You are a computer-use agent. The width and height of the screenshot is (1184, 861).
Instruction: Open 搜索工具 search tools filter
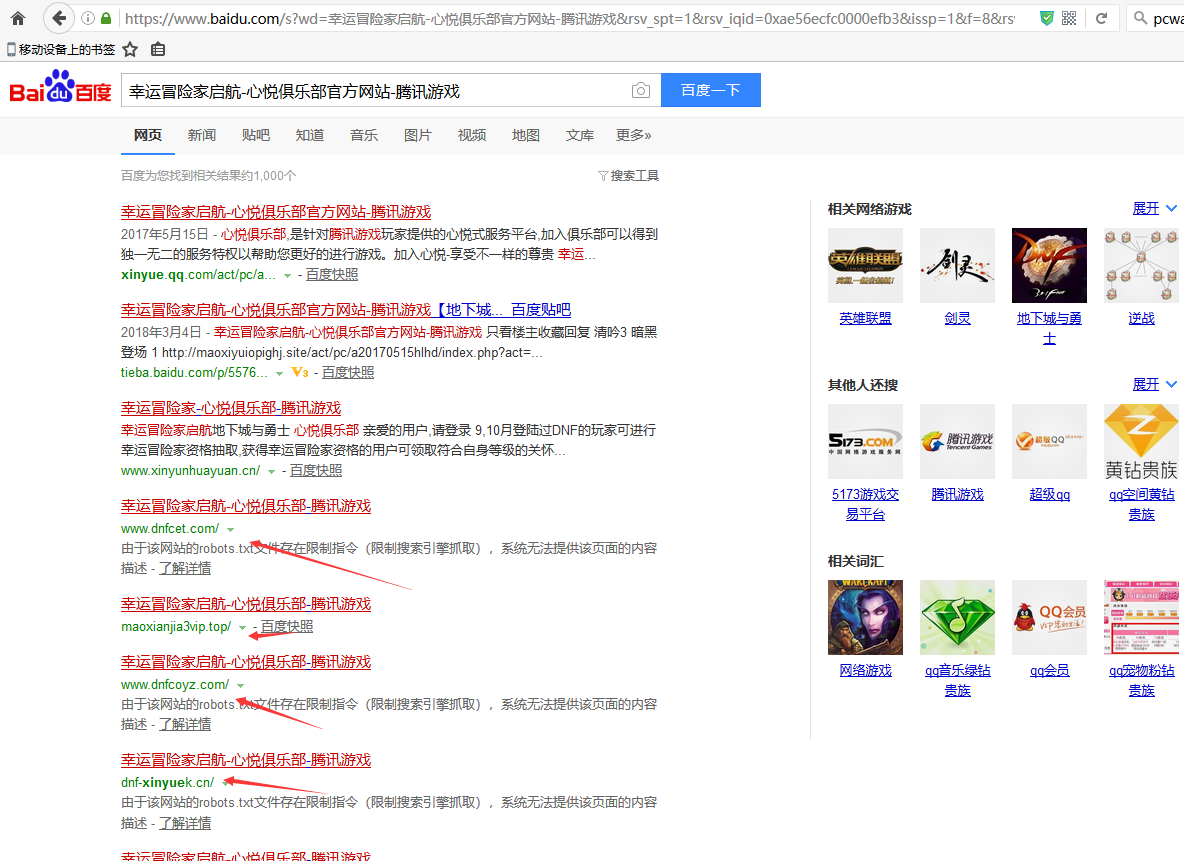(x=628, y=176)
